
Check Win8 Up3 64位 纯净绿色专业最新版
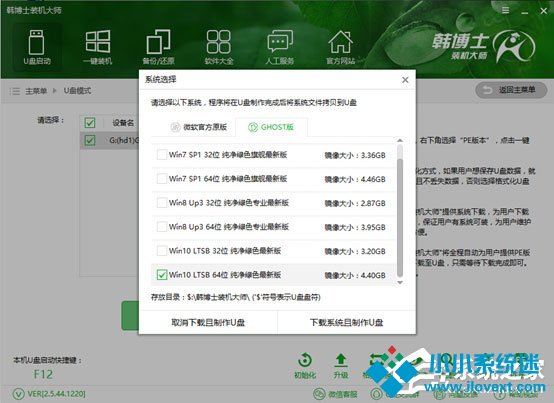(x=162, y=227)
